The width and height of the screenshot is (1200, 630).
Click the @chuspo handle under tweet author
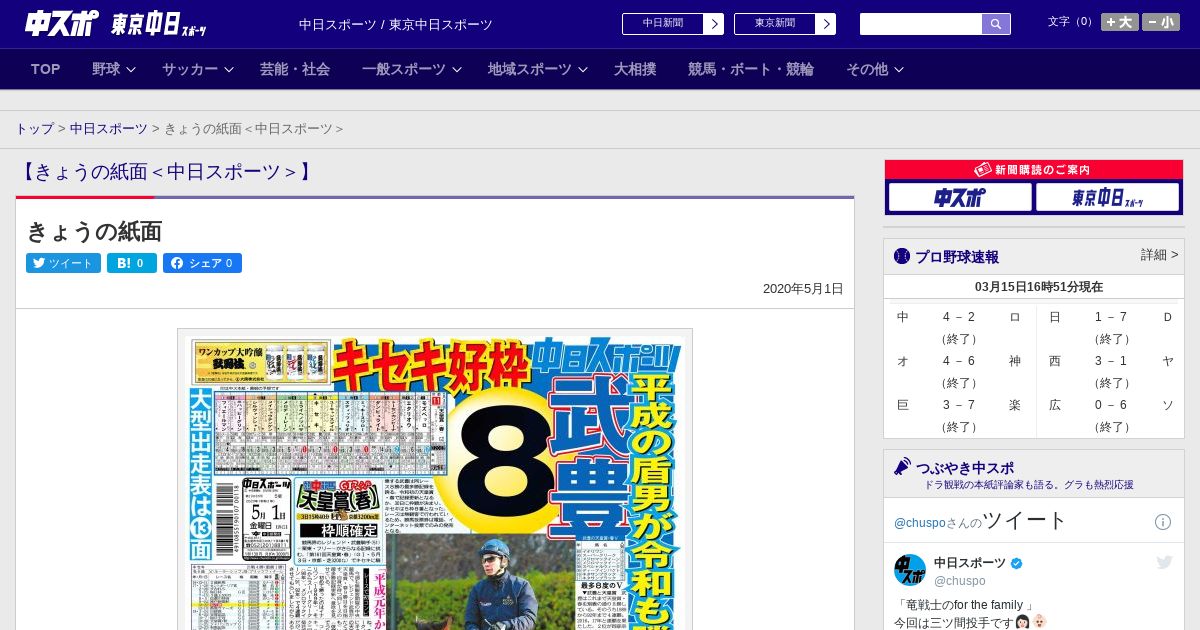tap(960, 581)
